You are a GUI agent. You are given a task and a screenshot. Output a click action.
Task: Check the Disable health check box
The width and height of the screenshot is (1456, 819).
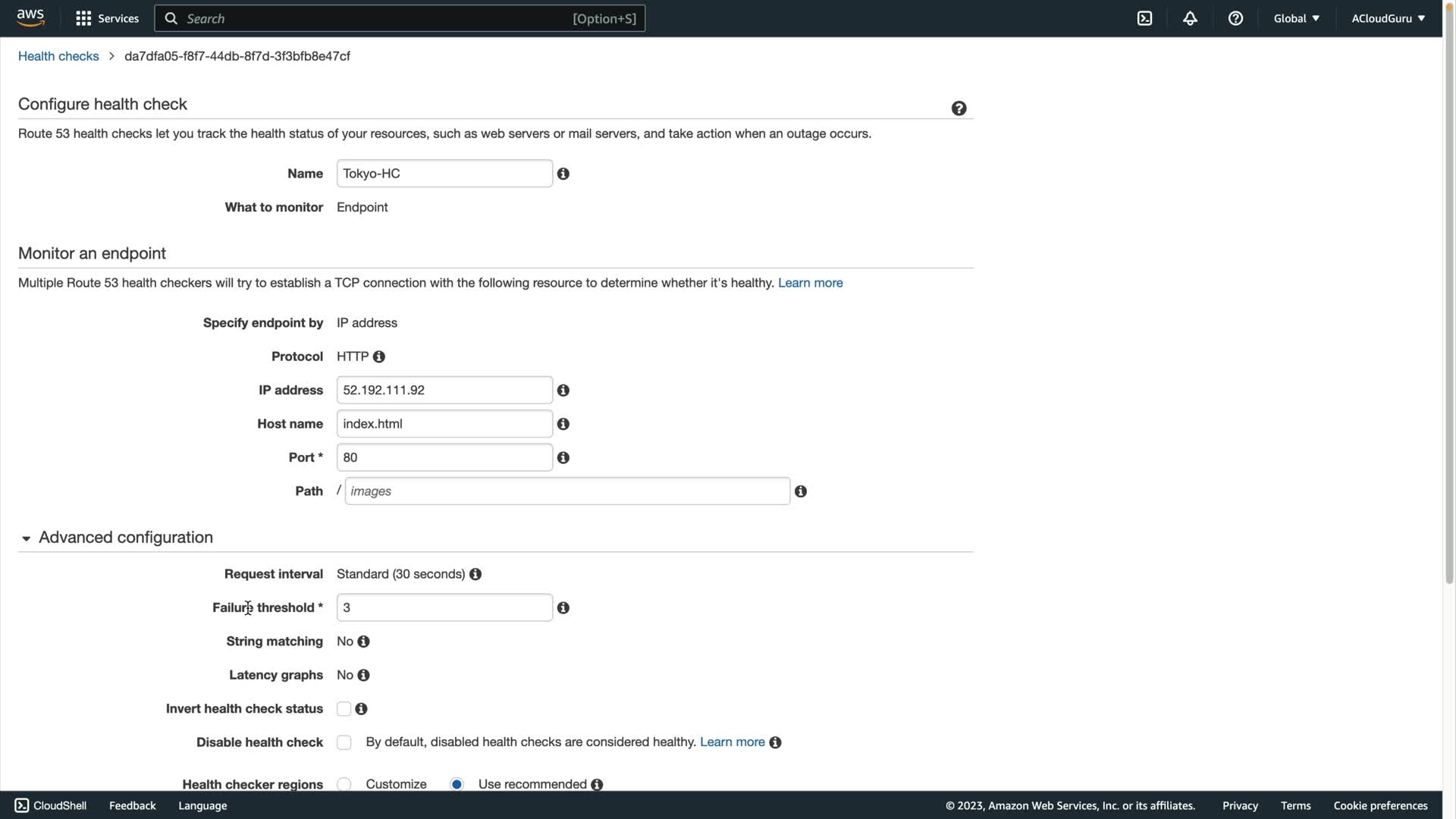pos(344,742)
